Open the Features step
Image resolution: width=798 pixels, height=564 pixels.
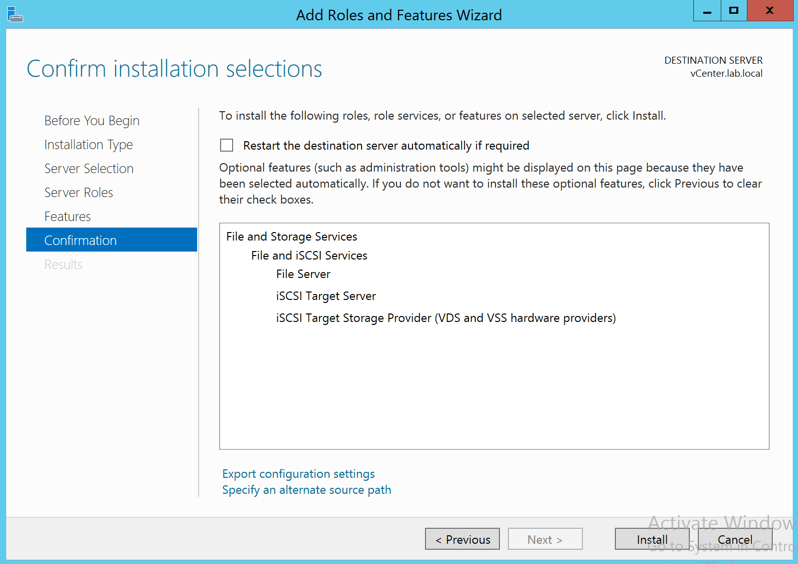pyautogui.click(x=67, y=216)
